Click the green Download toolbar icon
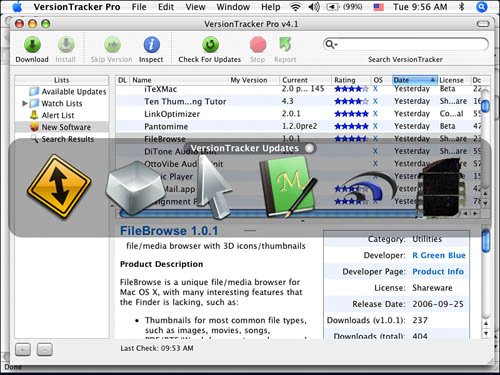The width and height of the screenshot is (500, 375). pos(32,45)
